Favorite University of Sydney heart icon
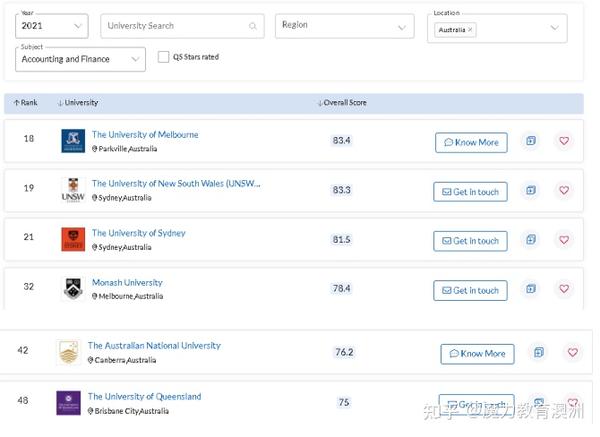 pos(564,240)
